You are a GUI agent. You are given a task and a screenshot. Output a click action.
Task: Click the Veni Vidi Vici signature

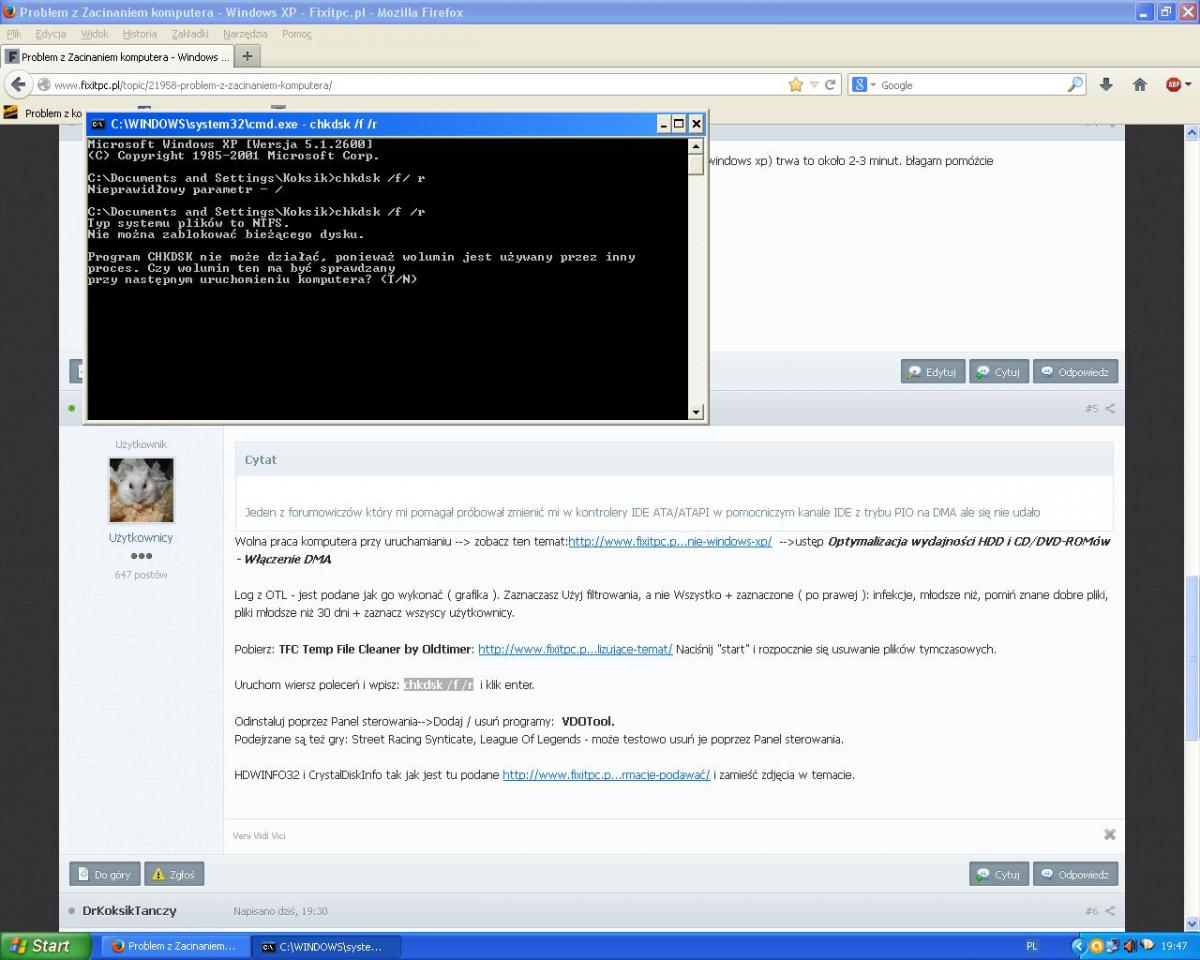click(259, 836)
